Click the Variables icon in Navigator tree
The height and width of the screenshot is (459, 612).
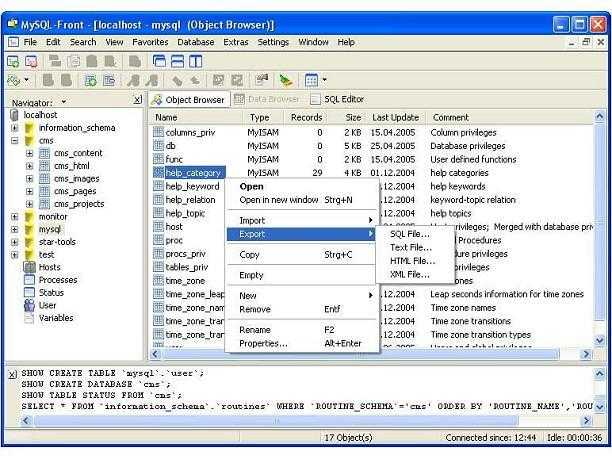point(30,318)
